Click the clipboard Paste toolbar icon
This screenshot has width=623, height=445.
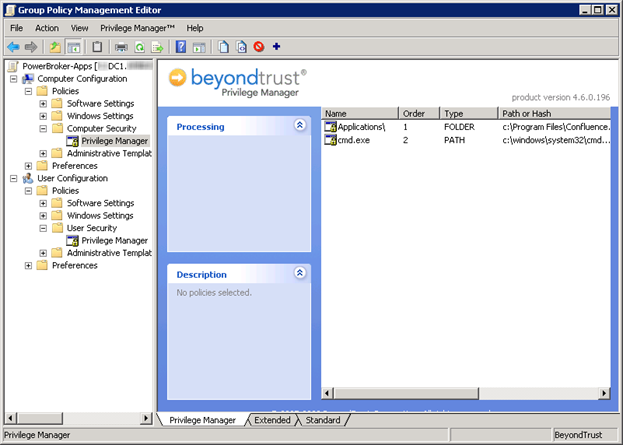[97, 47]
